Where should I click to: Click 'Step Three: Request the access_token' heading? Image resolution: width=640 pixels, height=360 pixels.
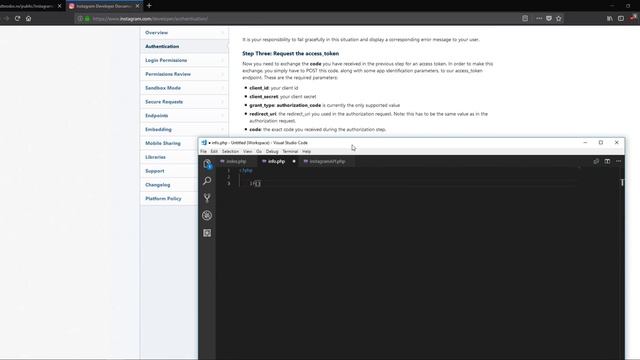click(291, 53)
